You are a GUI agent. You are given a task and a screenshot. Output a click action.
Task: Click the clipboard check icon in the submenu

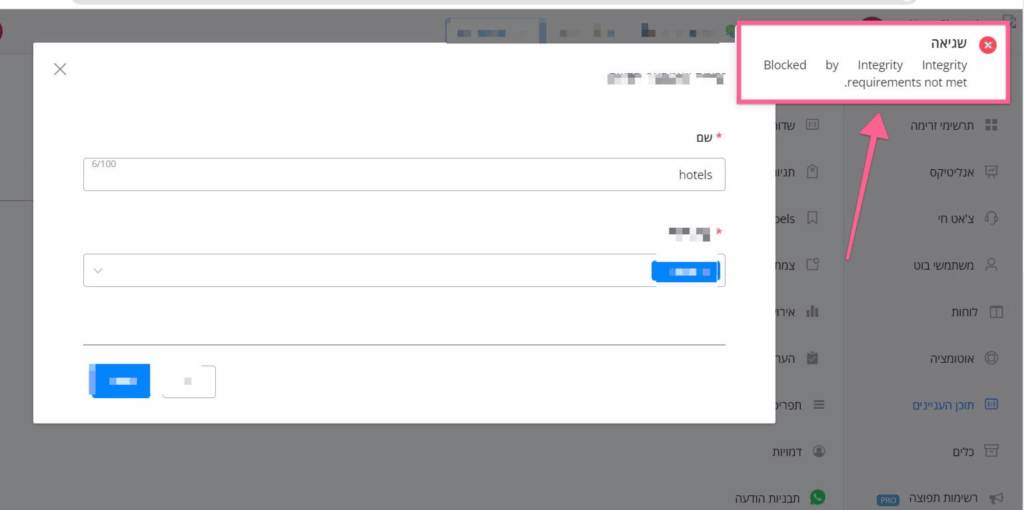pyautogui.click(x=813, y=357)
